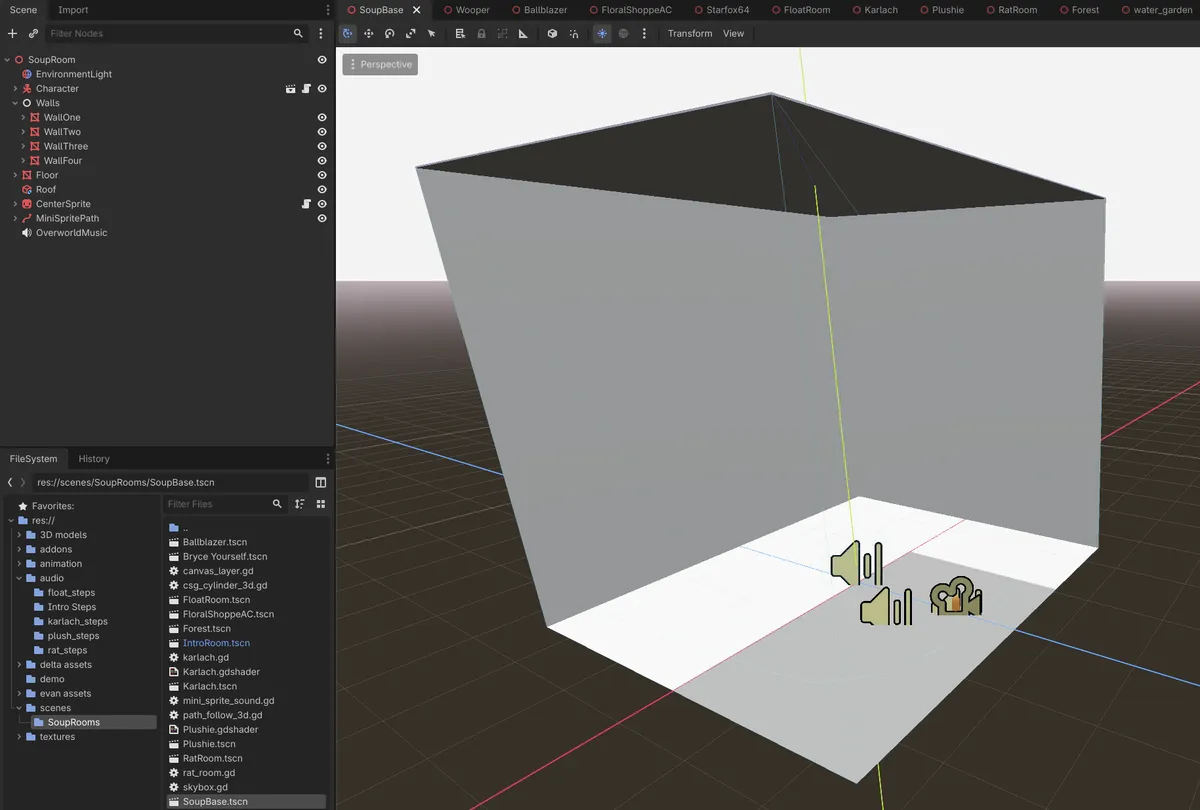Open FileSystem dock options three-dot menu

[x=328, y=459]
